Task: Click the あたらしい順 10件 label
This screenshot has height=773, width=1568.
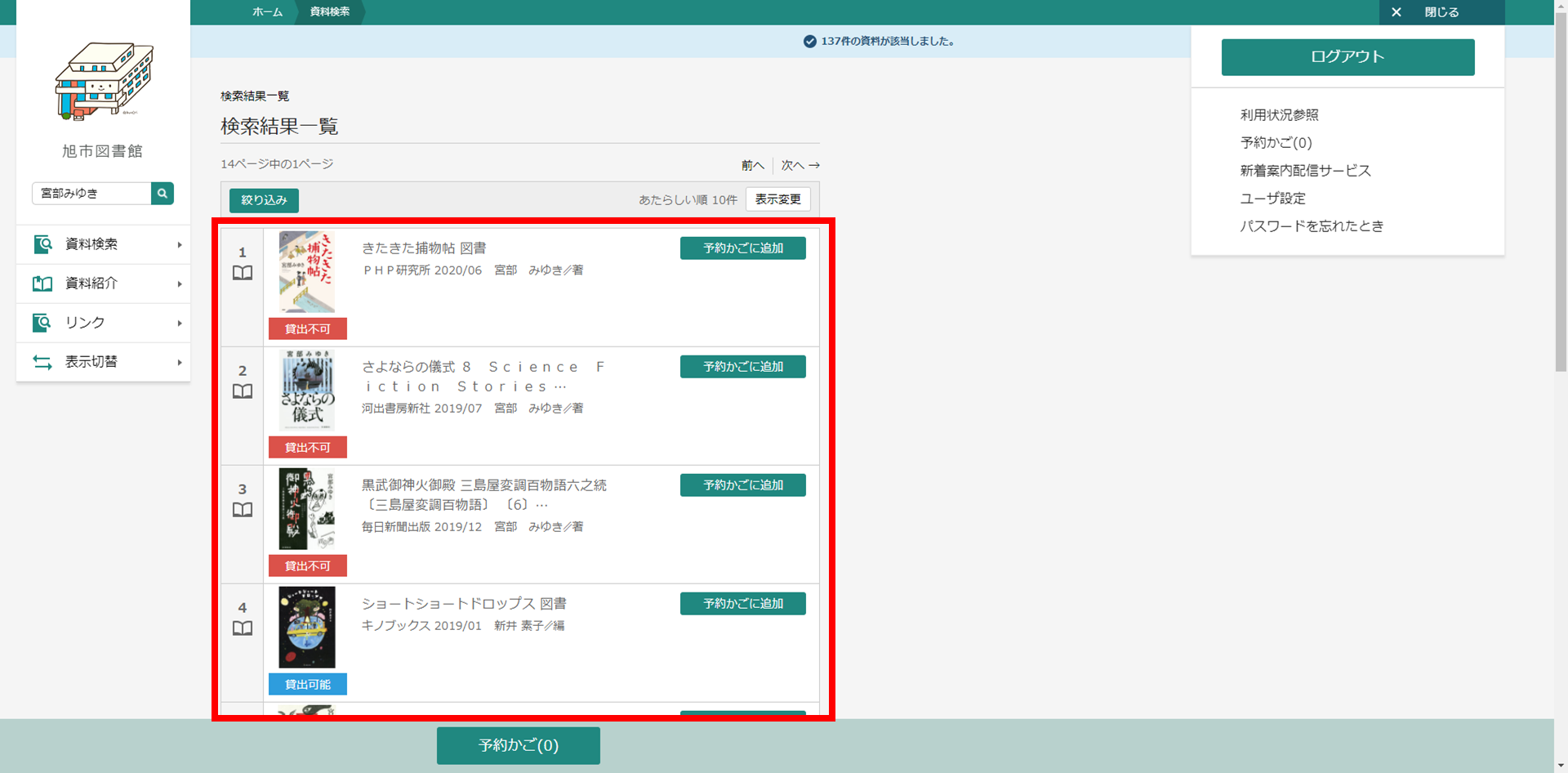Action: 688,200
